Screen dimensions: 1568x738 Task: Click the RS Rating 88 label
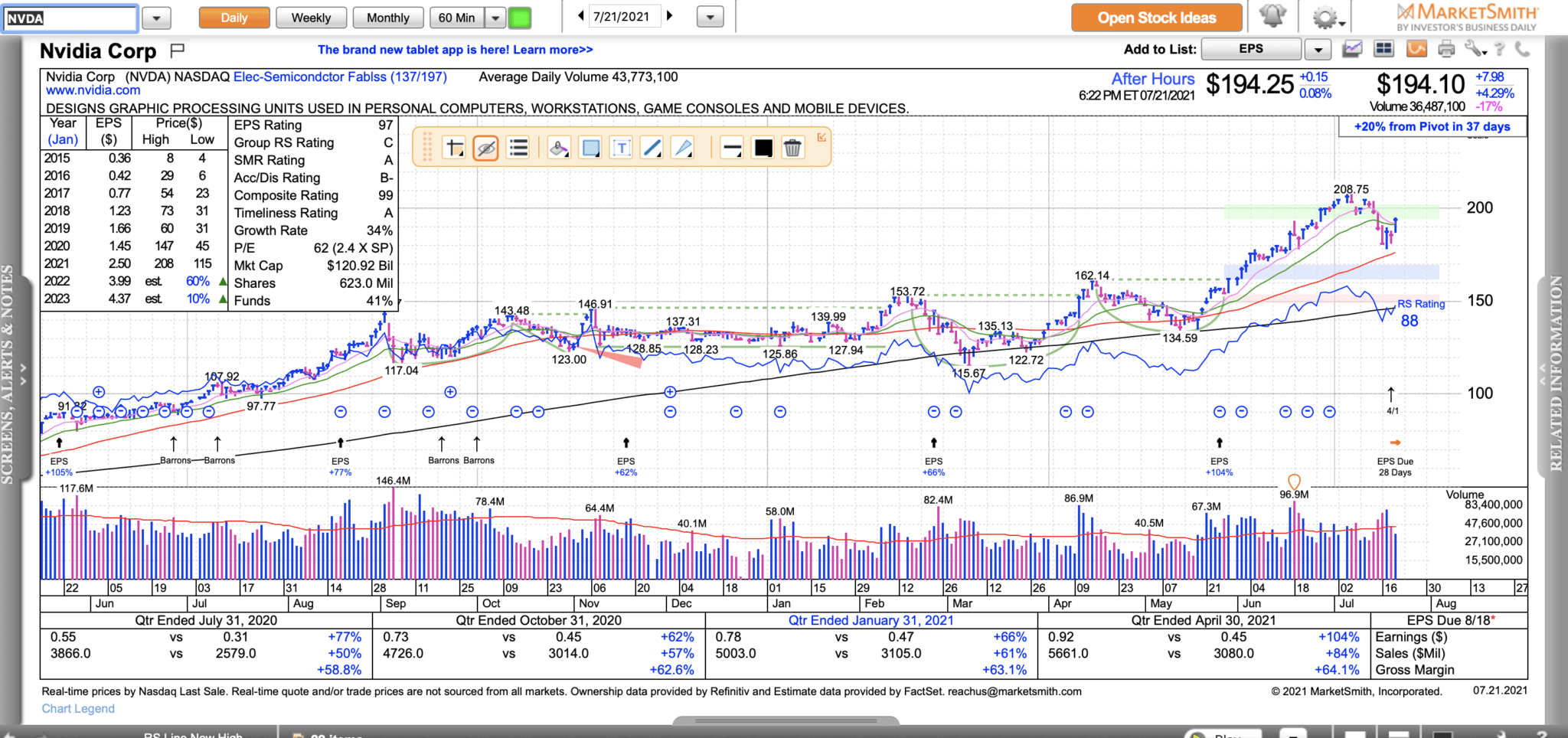[1421, 313]
